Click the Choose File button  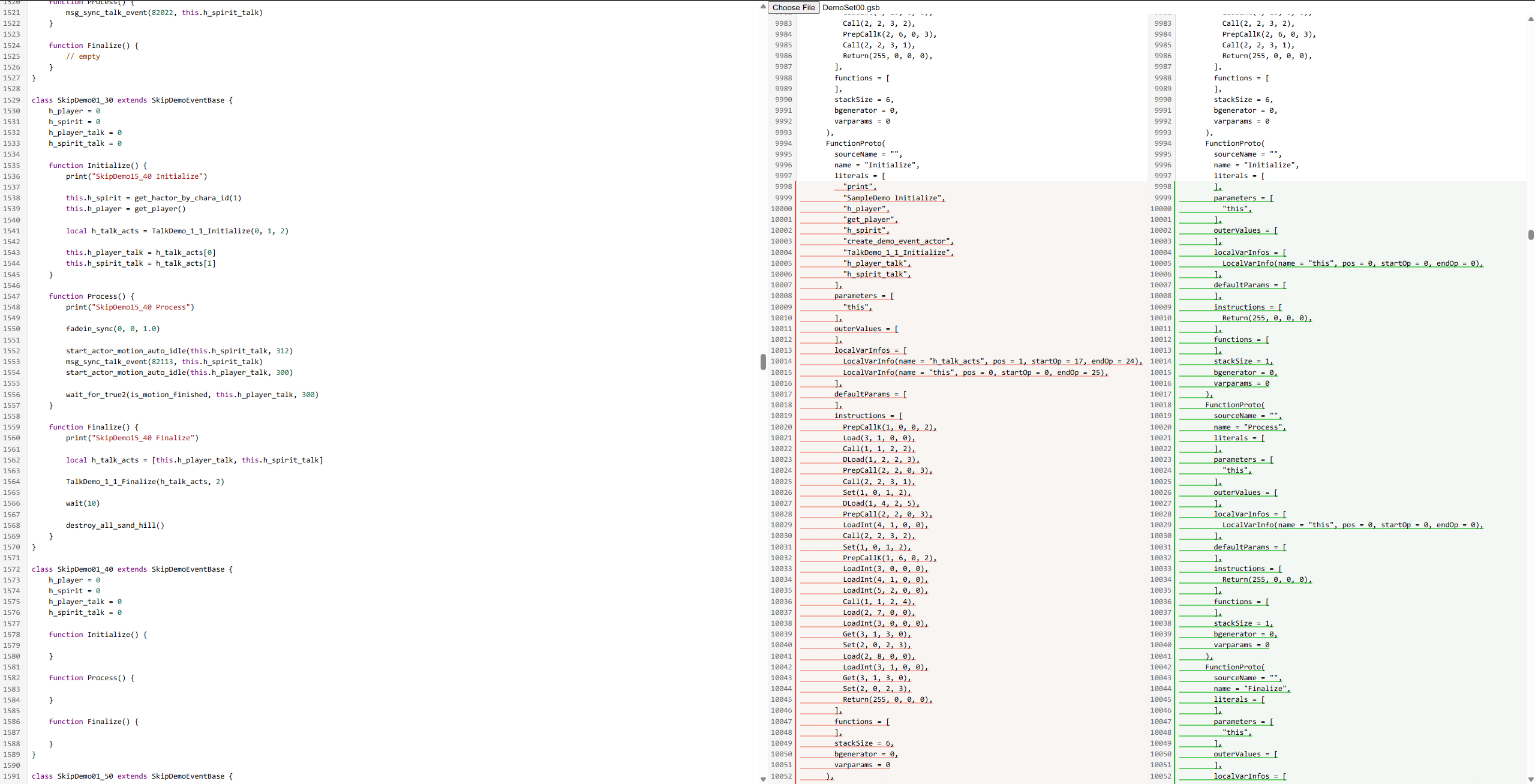(793, 7)
